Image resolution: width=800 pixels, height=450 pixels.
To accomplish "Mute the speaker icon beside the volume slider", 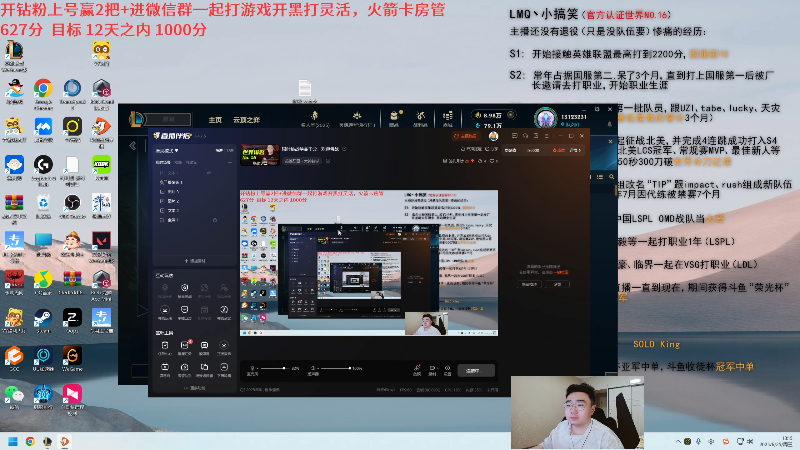I will [x=313, y=368].
